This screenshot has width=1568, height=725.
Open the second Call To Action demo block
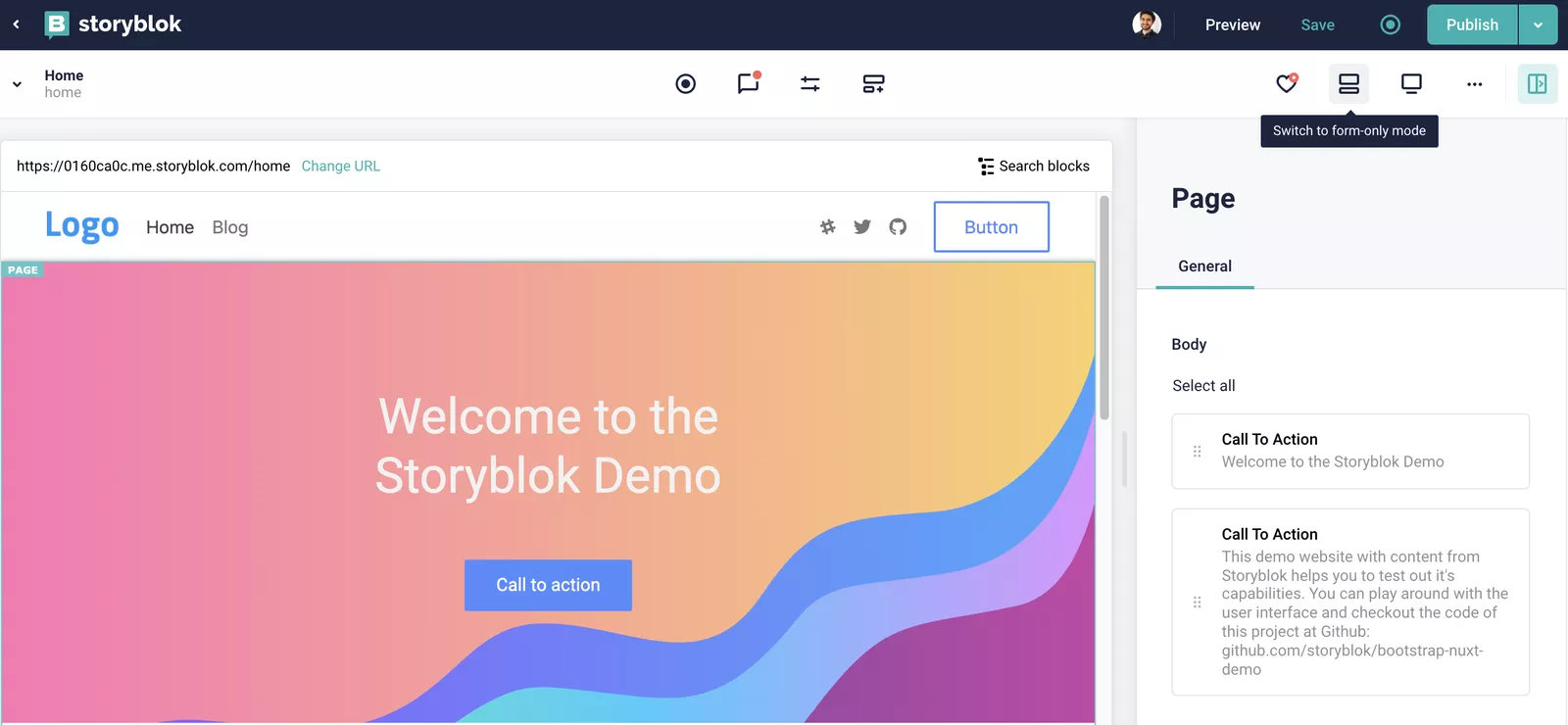pyautogui.click(x=1350, y=602)
